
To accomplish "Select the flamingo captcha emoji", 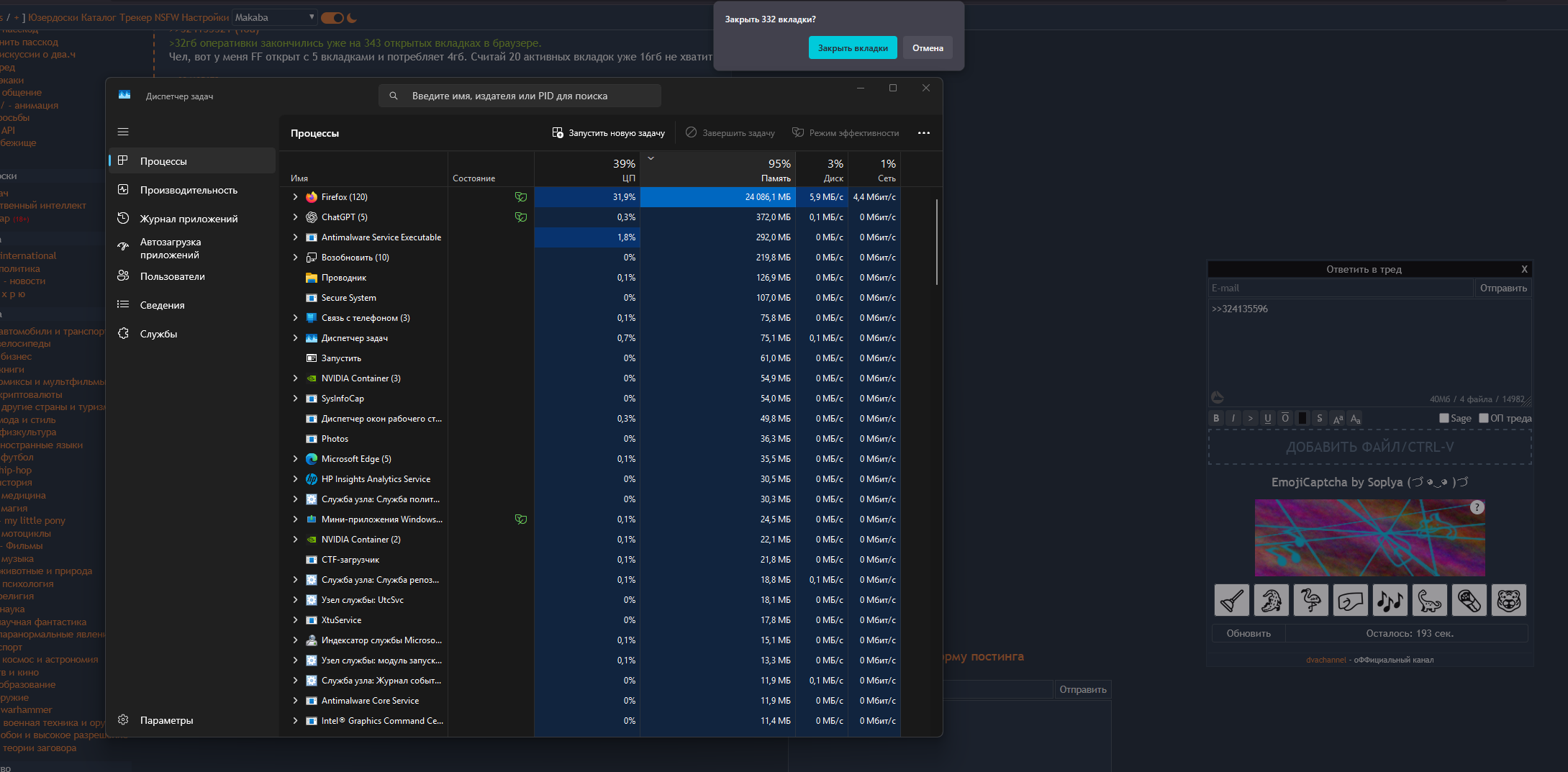I will coord(1310,600).
